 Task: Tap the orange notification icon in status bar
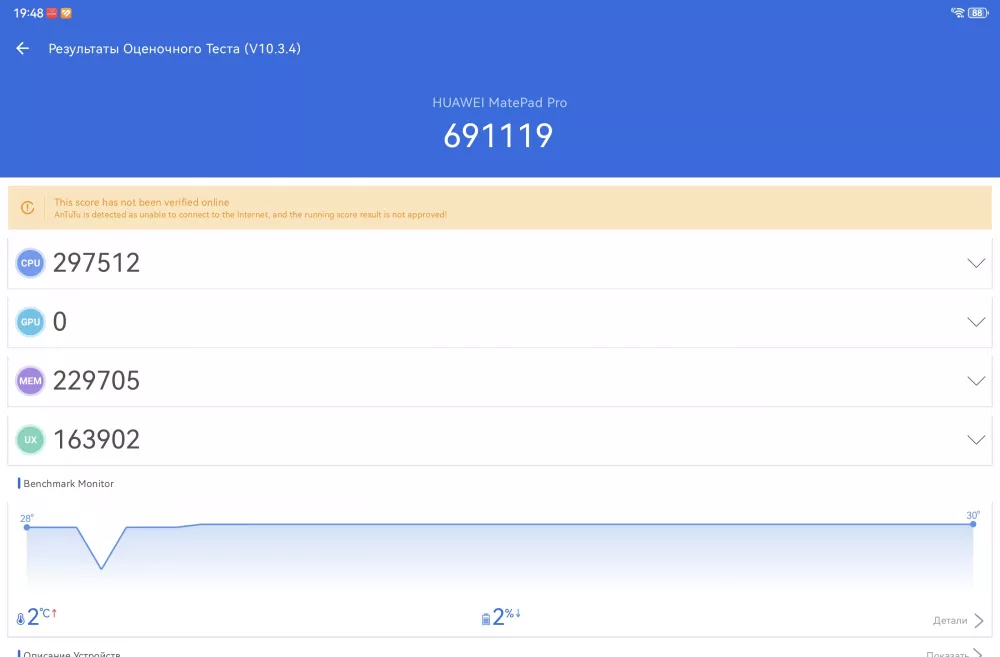[x=66, y=13]
